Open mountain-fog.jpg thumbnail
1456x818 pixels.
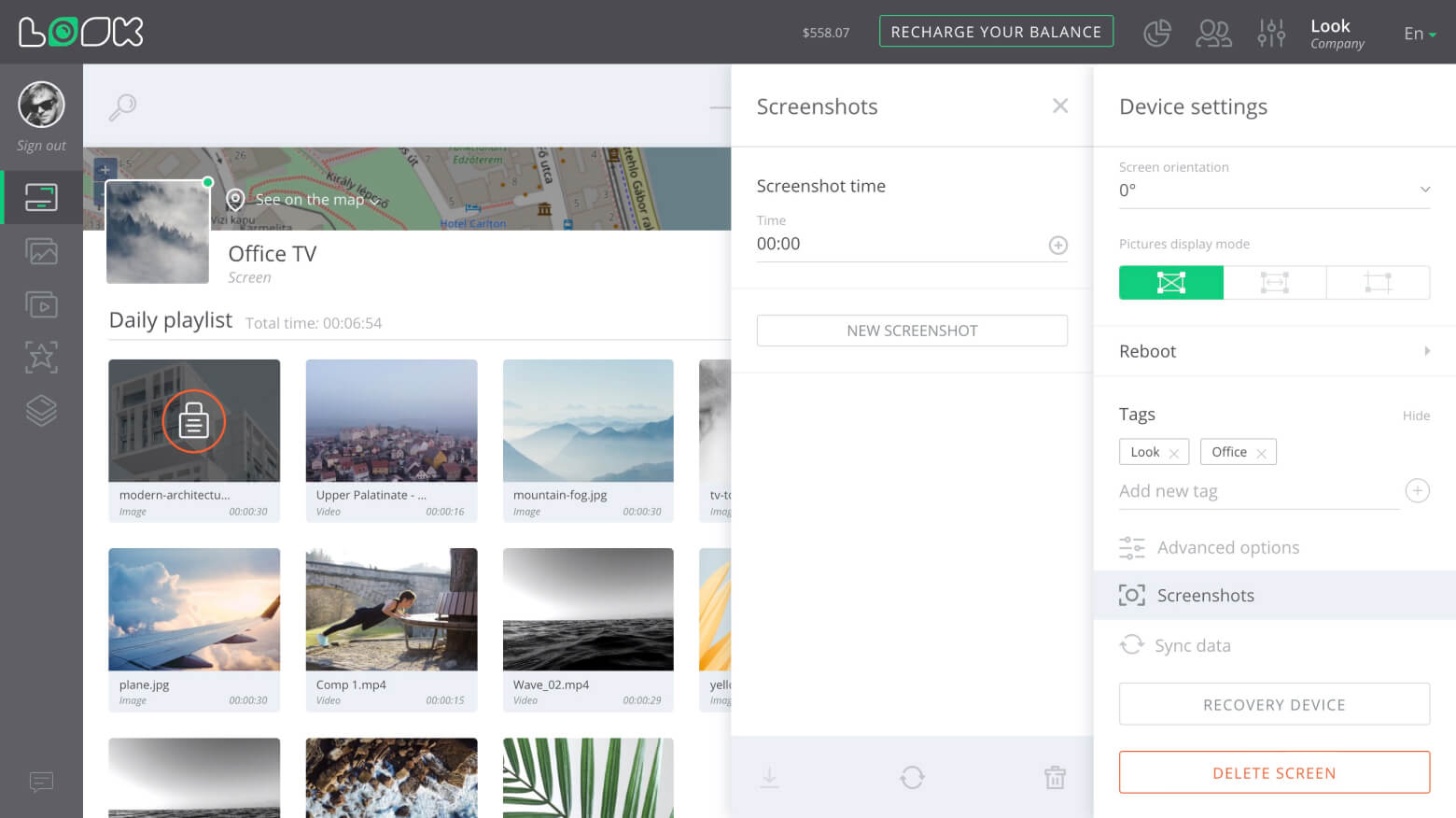coord(588,421)
